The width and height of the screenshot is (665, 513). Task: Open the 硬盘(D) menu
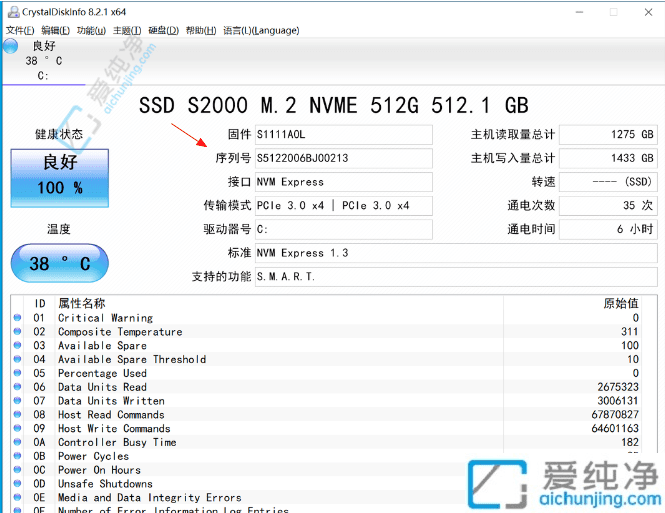163,31
